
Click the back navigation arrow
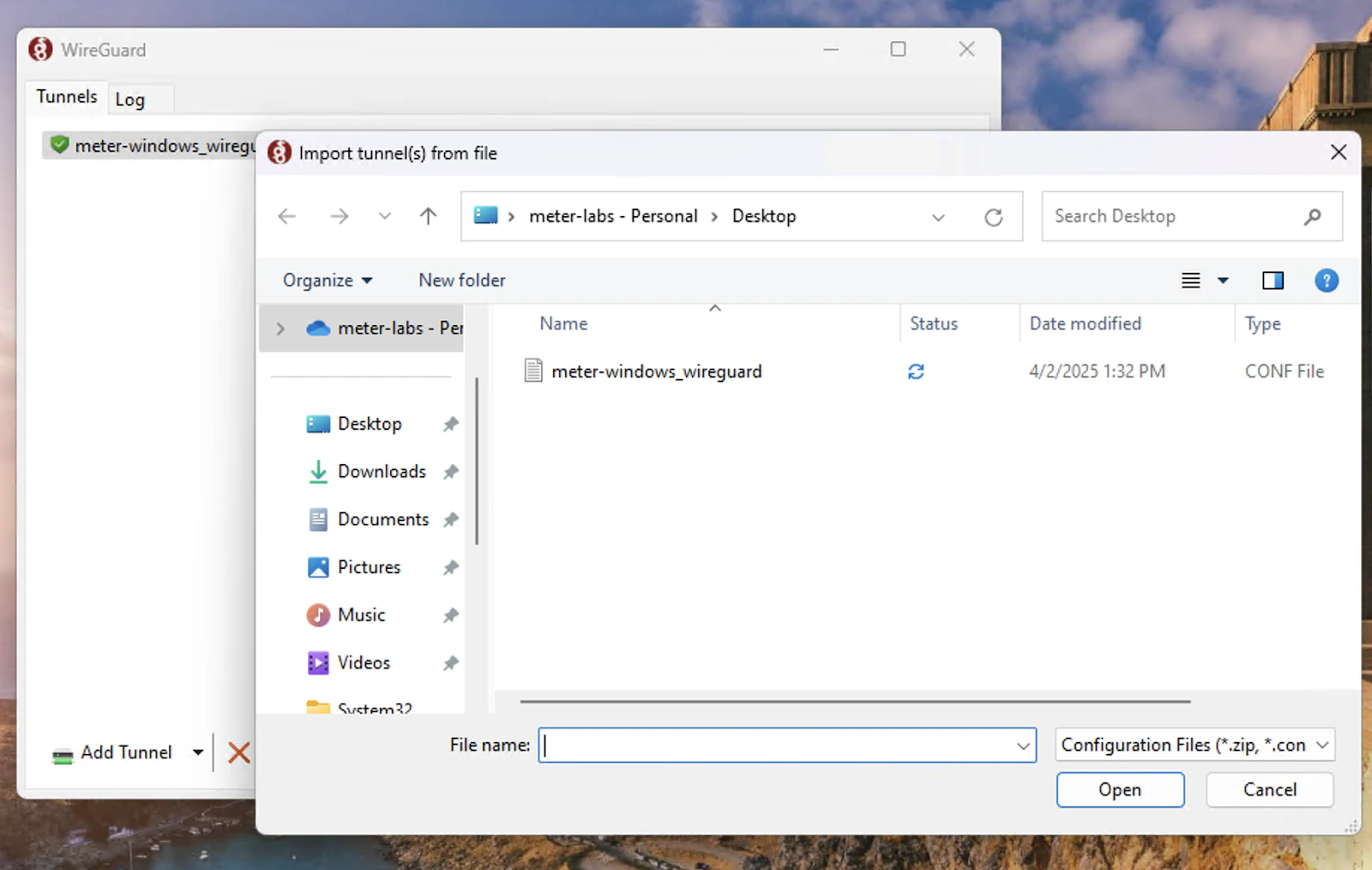point(286,216)
